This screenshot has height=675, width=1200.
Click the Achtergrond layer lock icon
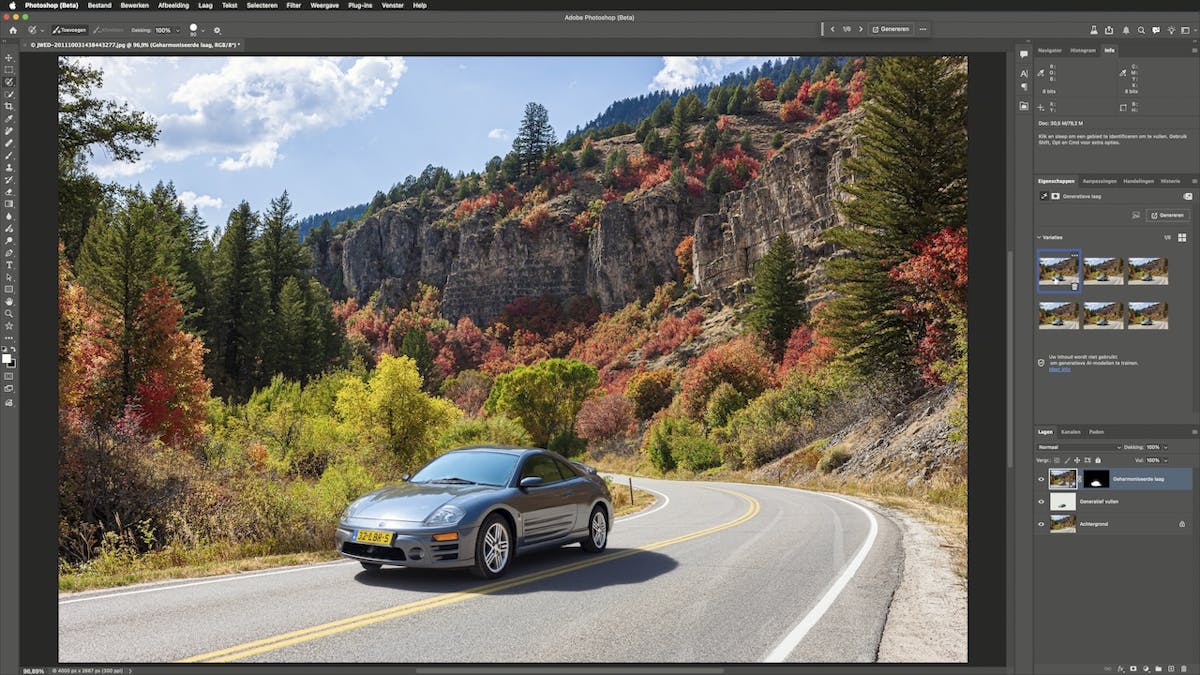pos(1182,523)
